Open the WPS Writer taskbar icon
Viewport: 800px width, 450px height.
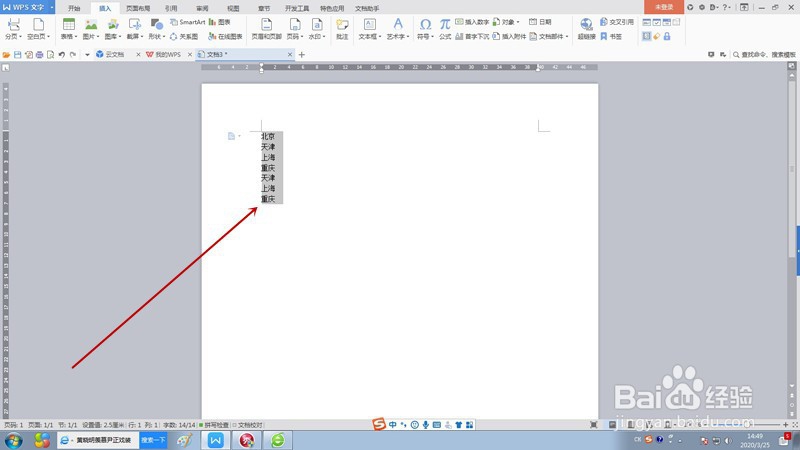[x=216, y=440]
